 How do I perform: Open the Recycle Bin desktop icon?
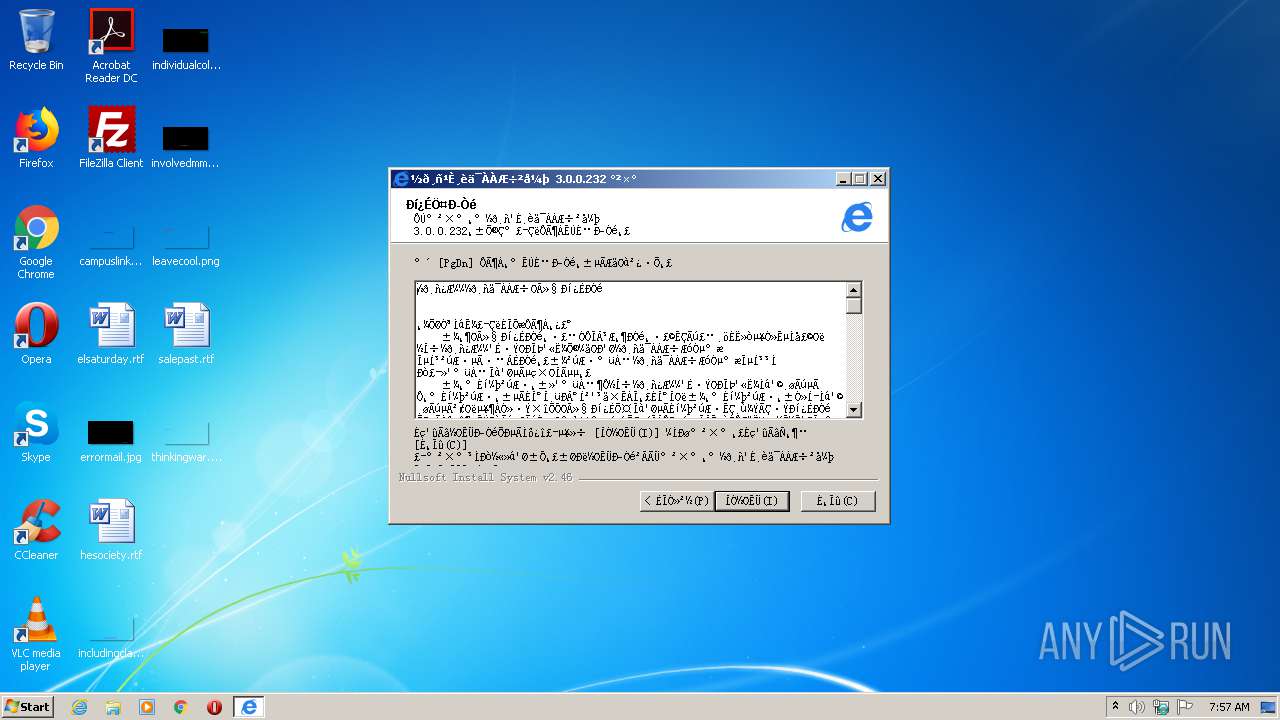click(36, 40)
